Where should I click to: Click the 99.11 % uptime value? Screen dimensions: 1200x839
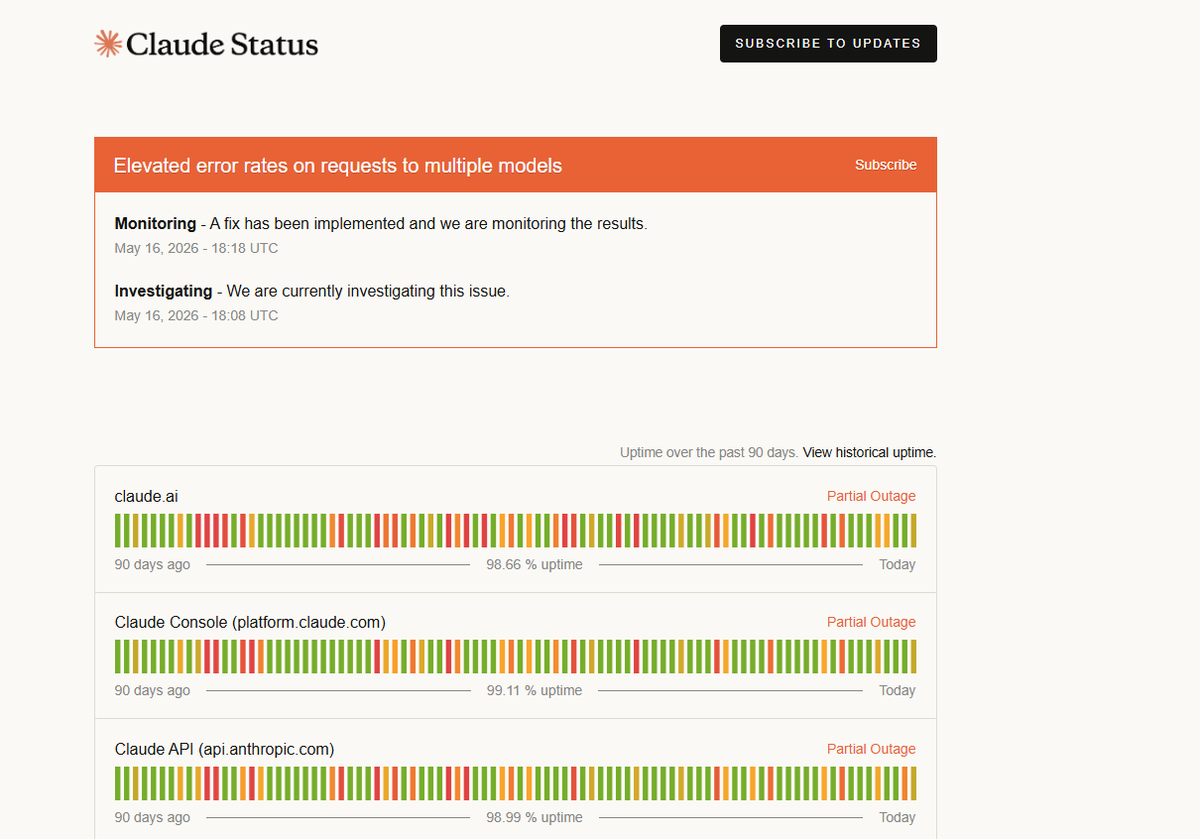coord(534,690)
